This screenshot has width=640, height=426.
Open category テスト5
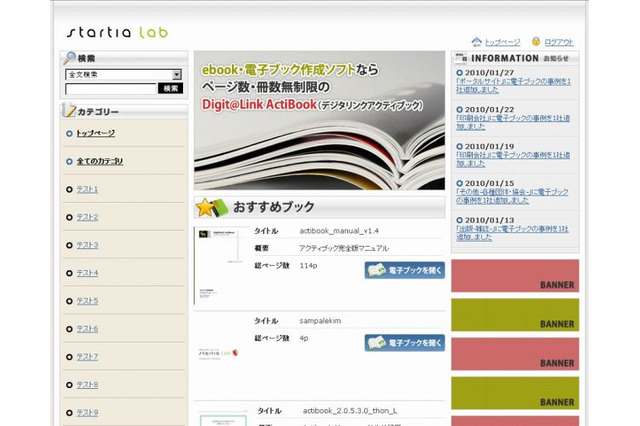87,301
